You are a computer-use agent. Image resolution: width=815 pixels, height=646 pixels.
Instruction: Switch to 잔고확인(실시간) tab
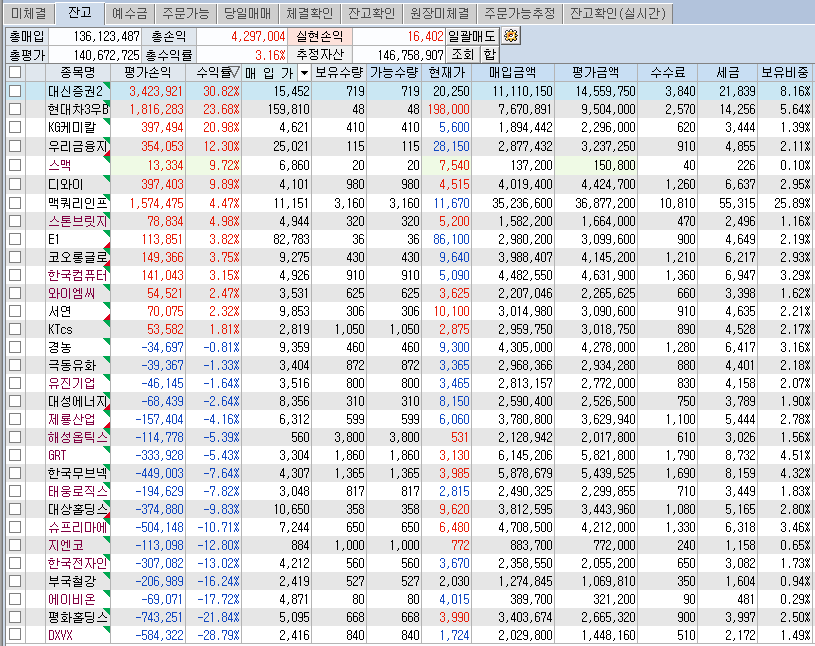(617, 13)
